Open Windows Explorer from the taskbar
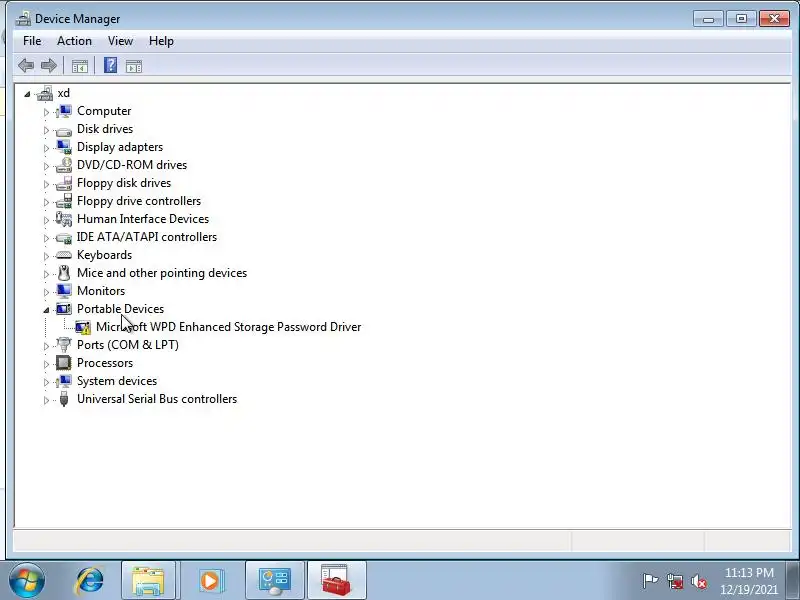Image resolution: width=800 pixels, height=600 pixels. (x=148, y=581)
